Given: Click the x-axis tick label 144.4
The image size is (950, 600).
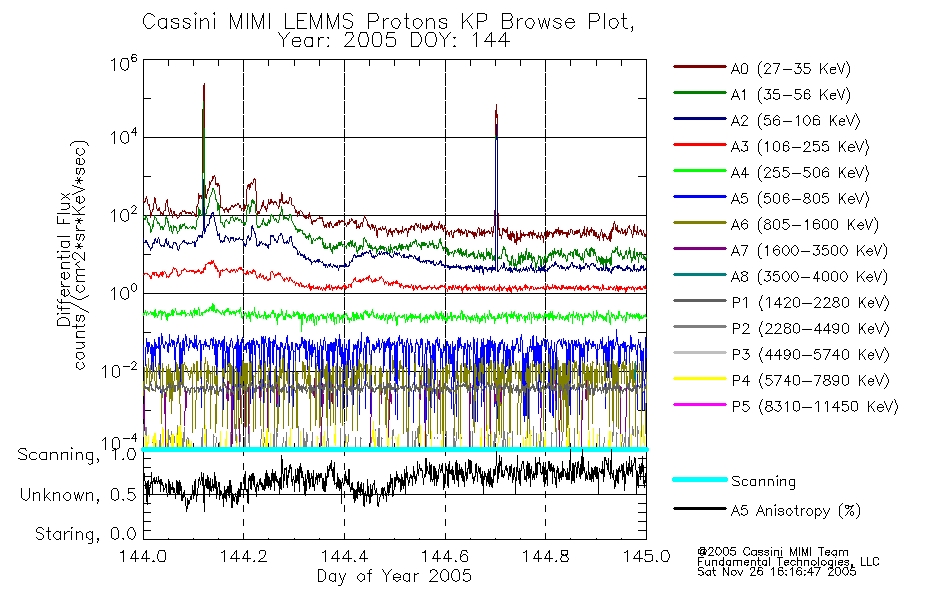Looking at the screenshot, I should coord(344,556).
